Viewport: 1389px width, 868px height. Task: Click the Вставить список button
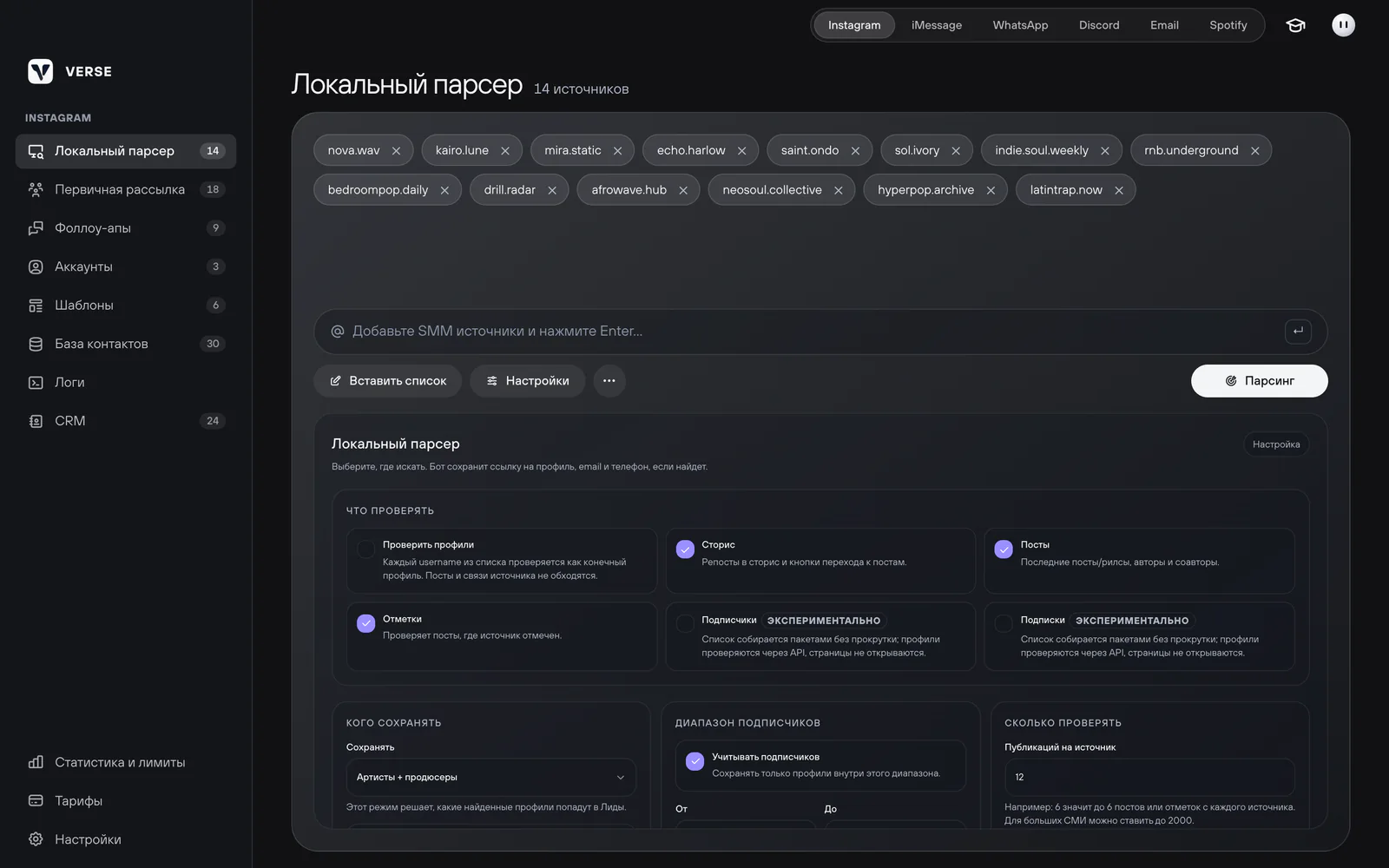[x=387, y=381]
